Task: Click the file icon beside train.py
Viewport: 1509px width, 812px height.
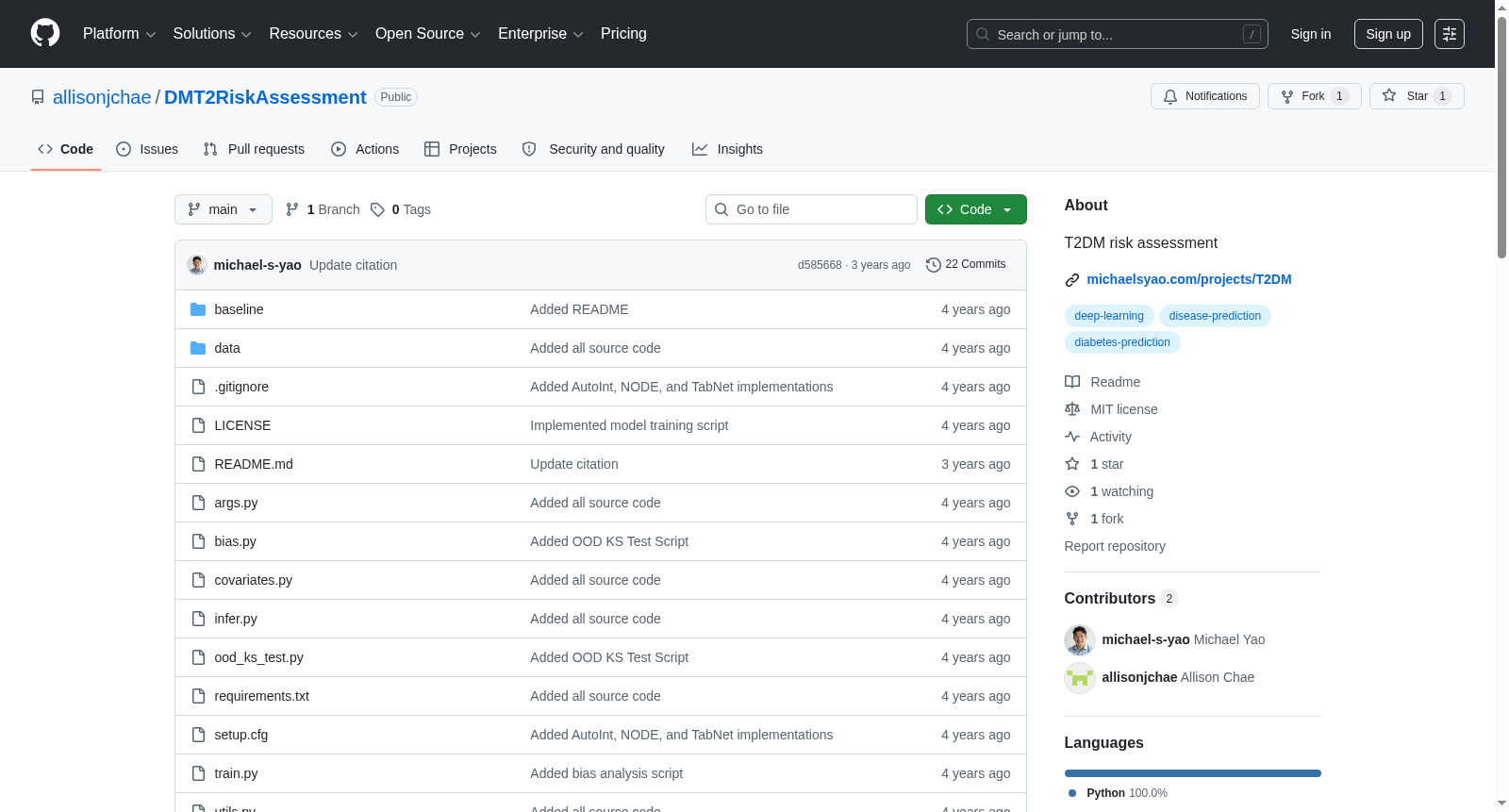Action: tap(198, 773)
